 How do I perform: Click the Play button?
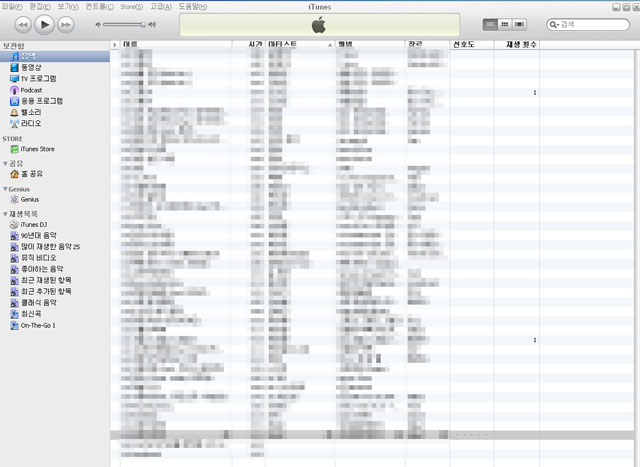coord(44,25)
